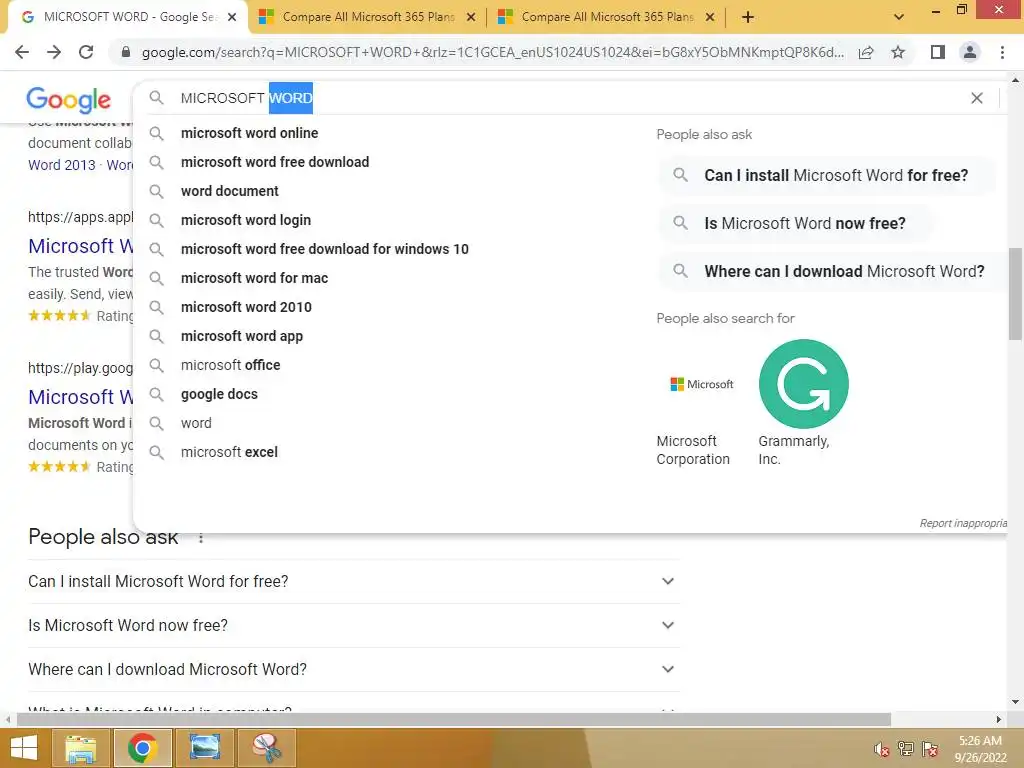Open the tab search dropdown arrow

tap(899, 18)
